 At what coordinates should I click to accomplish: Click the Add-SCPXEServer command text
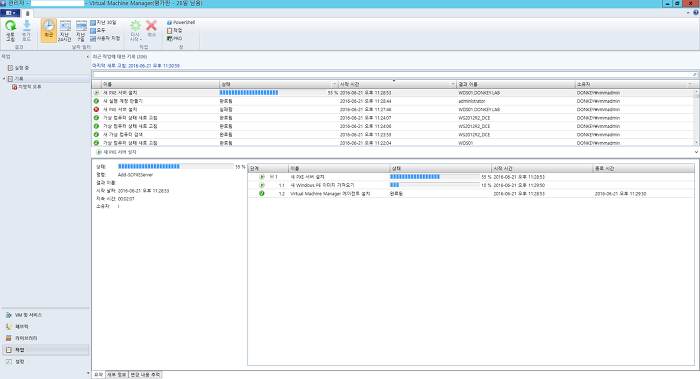coord(135,175)
